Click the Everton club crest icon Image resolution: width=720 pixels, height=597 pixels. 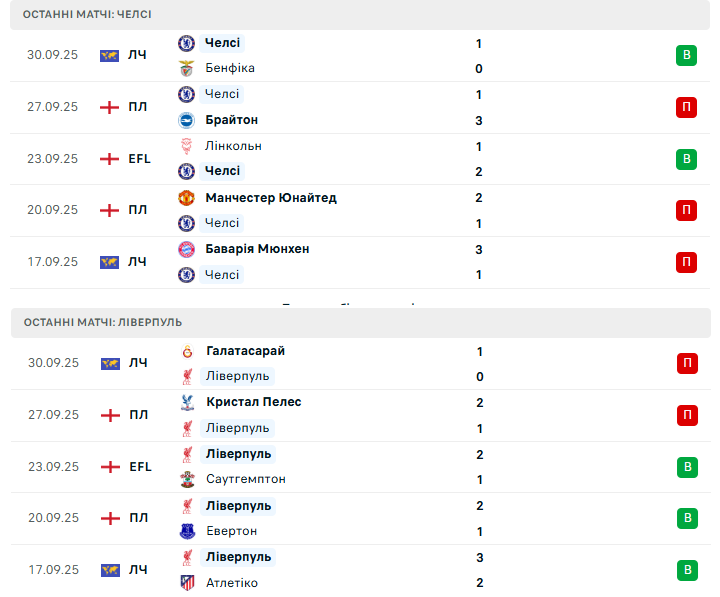186,531
